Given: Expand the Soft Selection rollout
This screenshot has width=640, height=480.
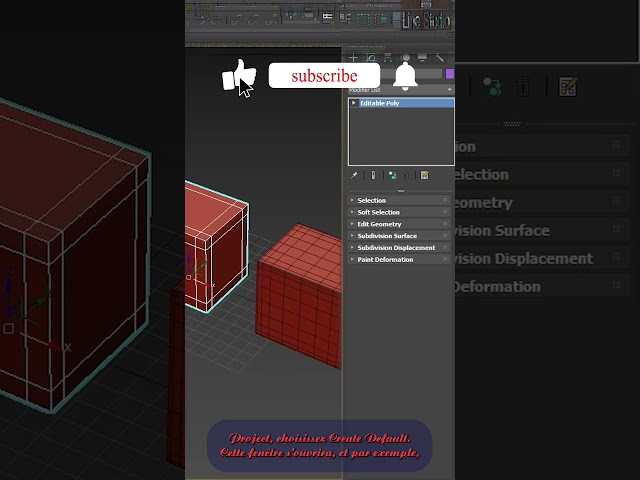Looking at the screenshot, I should point(399,212).
